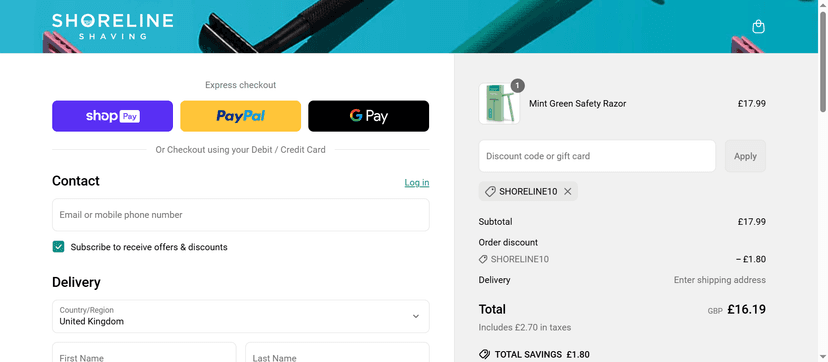
Task: Pay with Shop Pay express checkout
Action: 112,116
